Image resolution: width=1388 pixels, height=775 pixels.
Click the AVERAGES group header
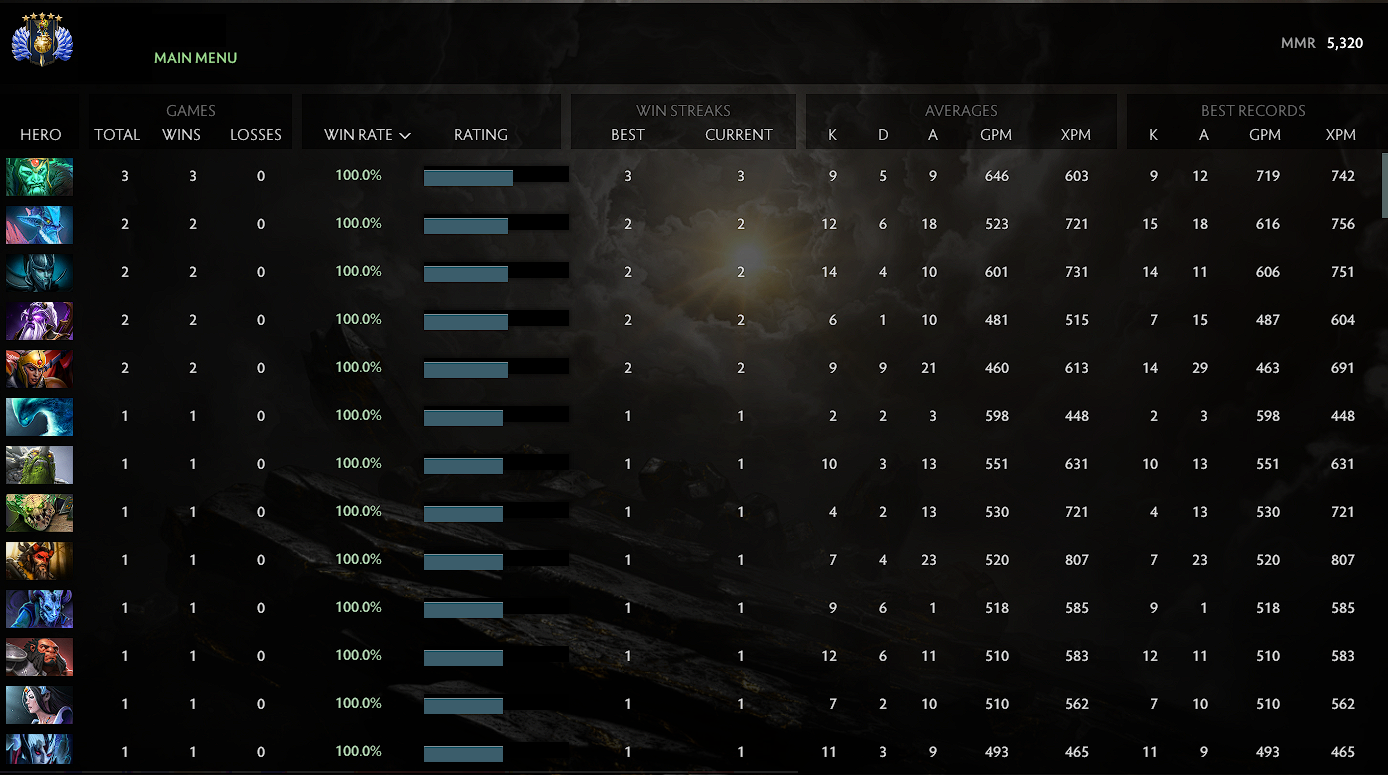(x=961, y=111)
